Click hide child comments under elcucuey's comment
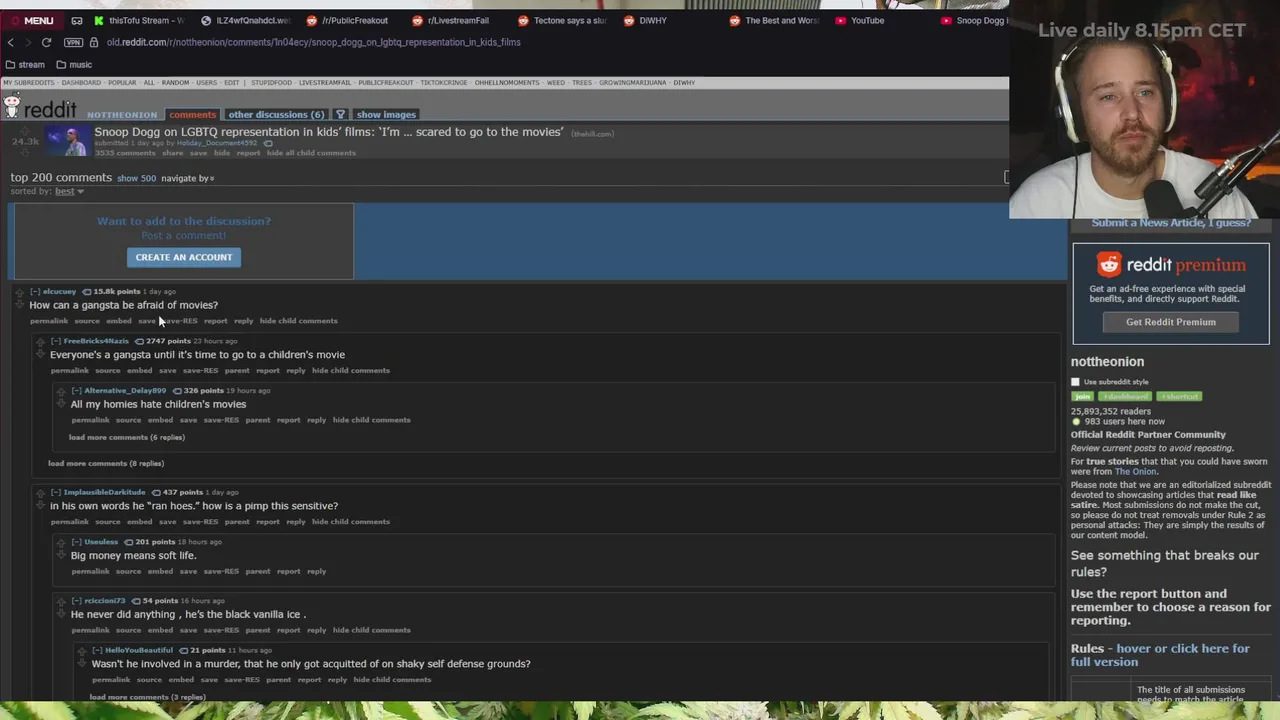Image resolution: width=1280 pixels, height=720 pixels. pos(298,321)
